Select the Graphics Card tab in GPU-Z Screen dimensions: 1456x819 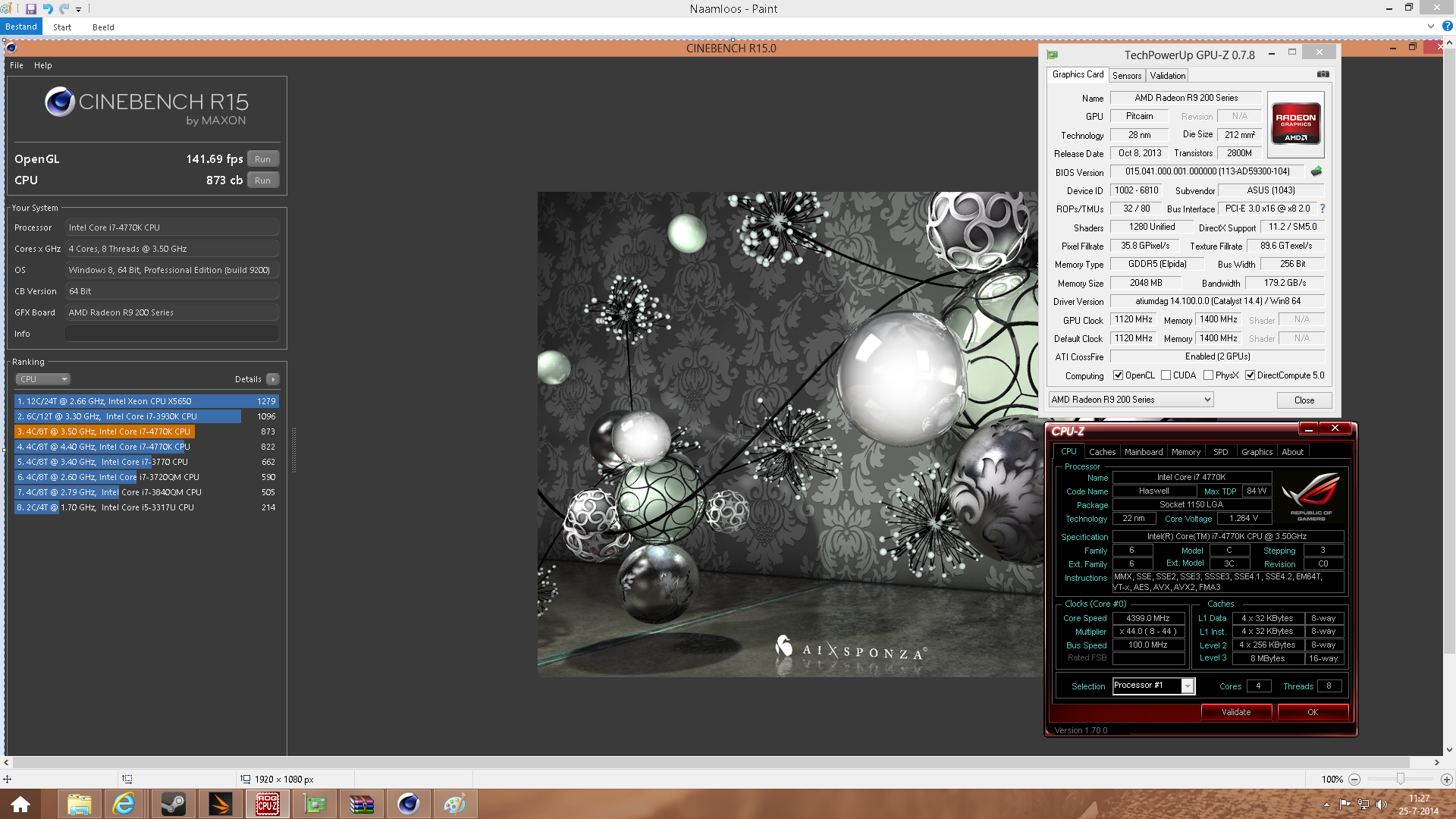click(1078, 74)
